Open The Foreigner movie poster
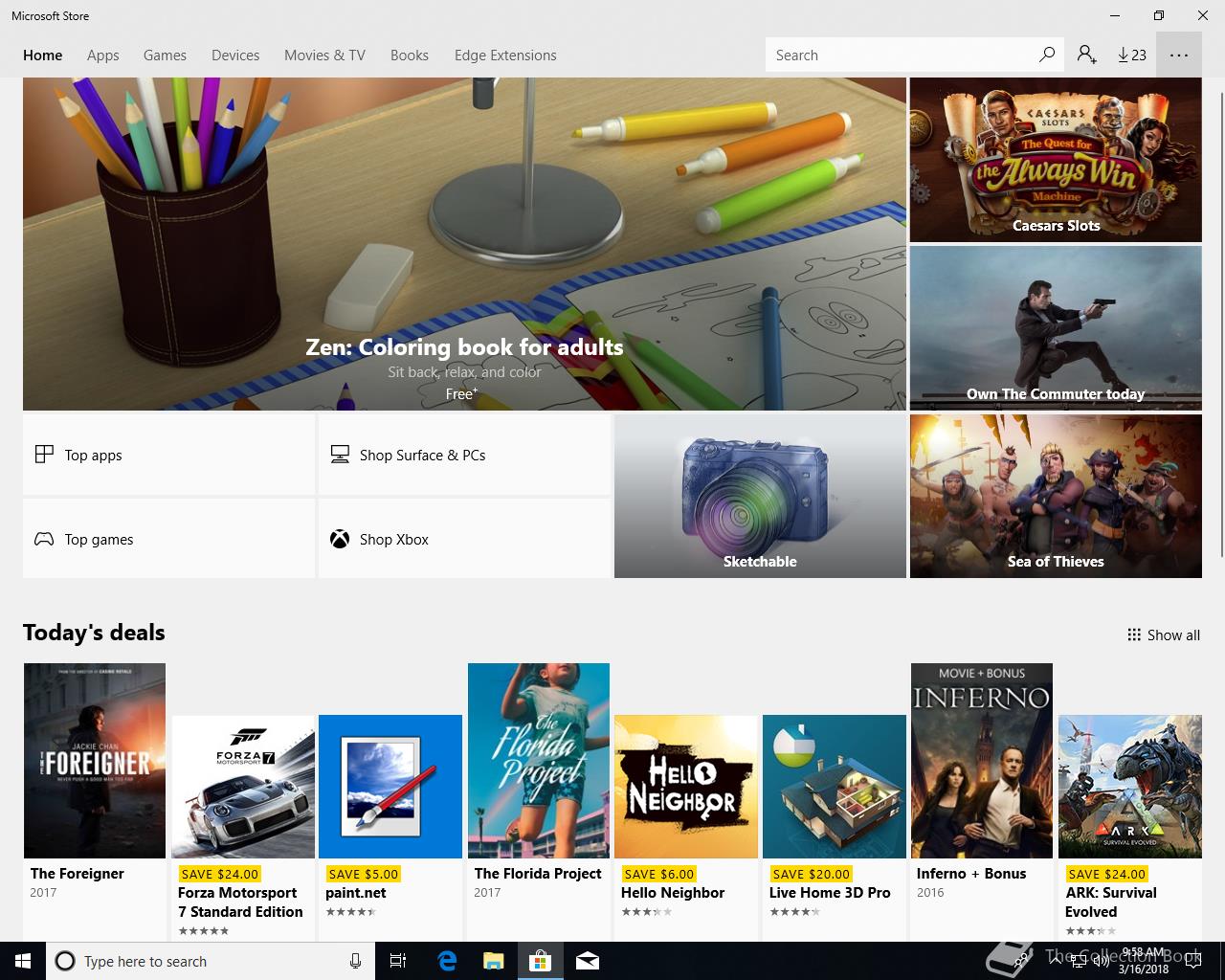This screenshot has width=1225, height=980. point(95,760)
